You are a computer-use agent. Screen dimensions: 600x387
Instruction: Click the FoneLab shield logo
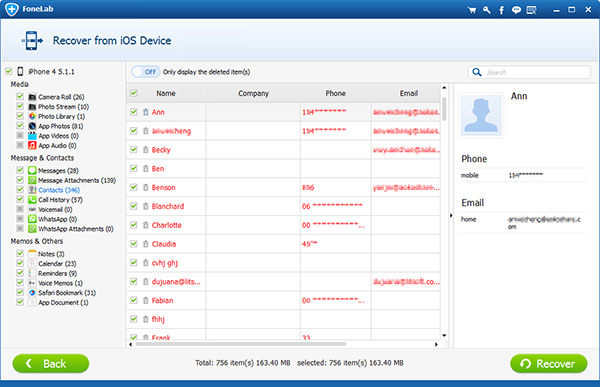[11, 9]
